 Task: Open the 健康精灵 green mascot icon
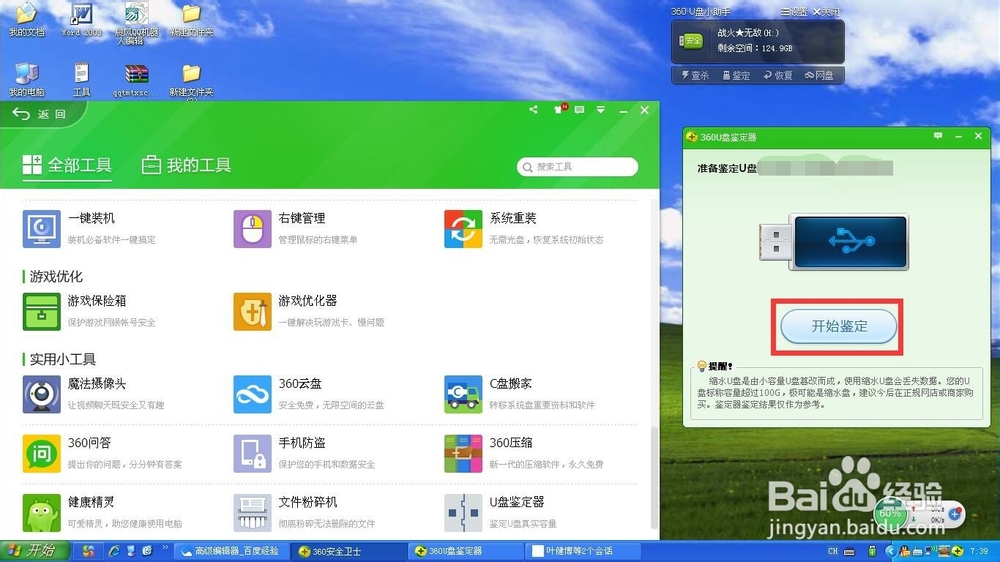[41, 513]
